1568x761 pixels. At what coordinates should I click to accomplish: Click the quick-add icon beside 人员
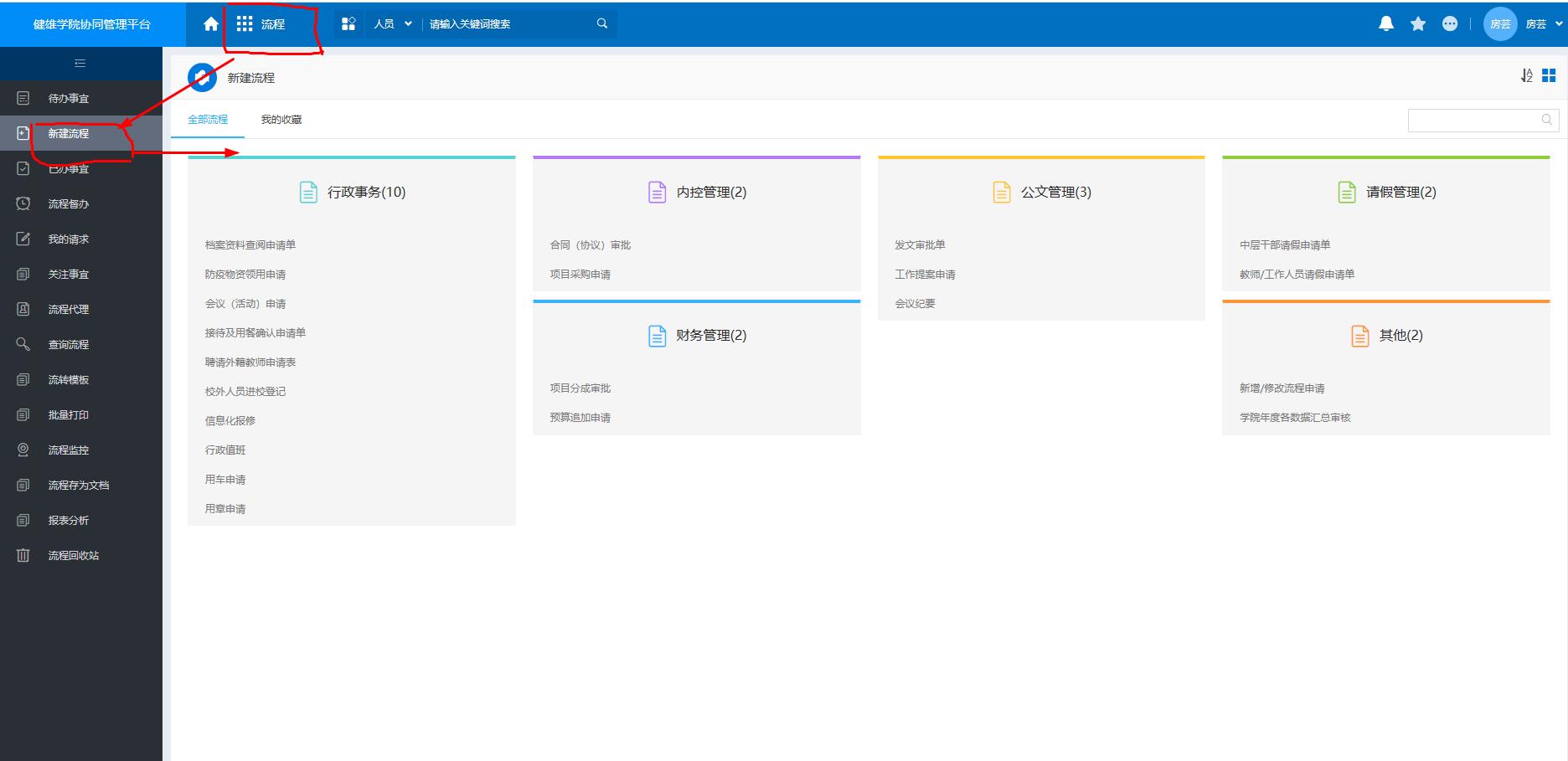349,24
